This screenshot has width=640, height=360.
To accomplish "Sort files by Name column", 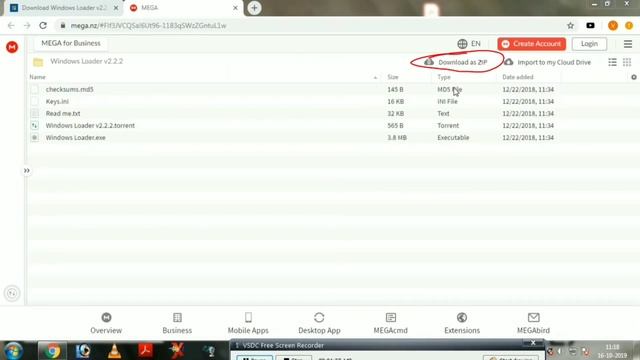I will [38, 77].
